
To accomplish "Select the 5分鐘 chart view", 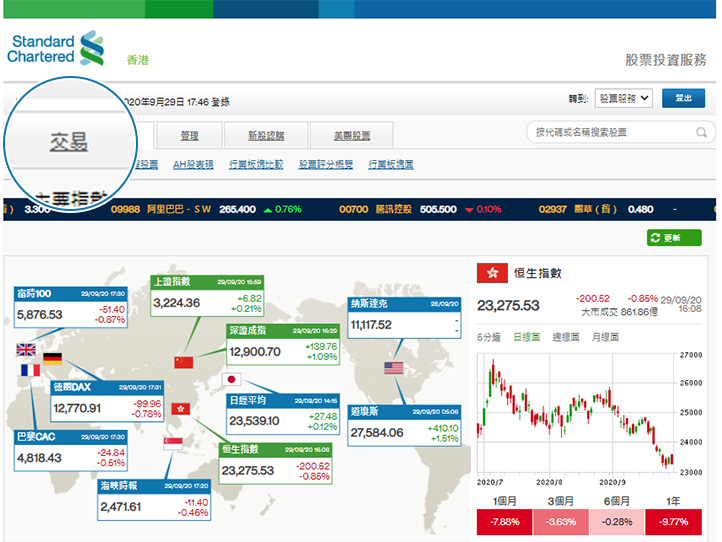I will [x=491, y=337].
